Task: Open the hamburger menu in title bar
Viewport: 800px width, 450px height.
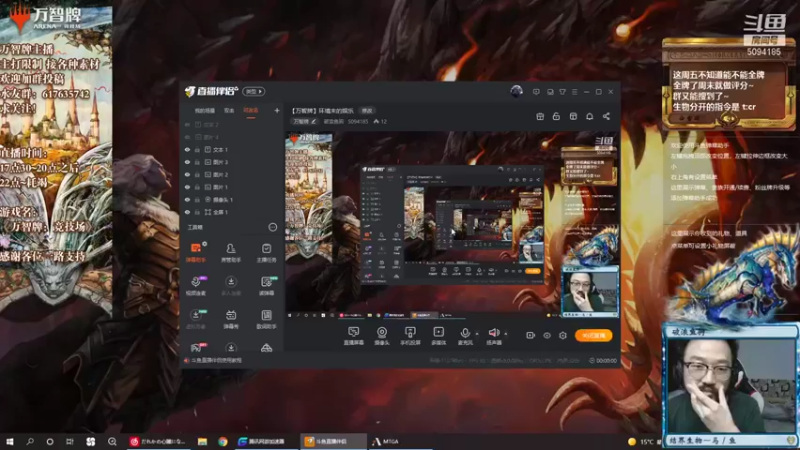Action: [x=574, y=92]
